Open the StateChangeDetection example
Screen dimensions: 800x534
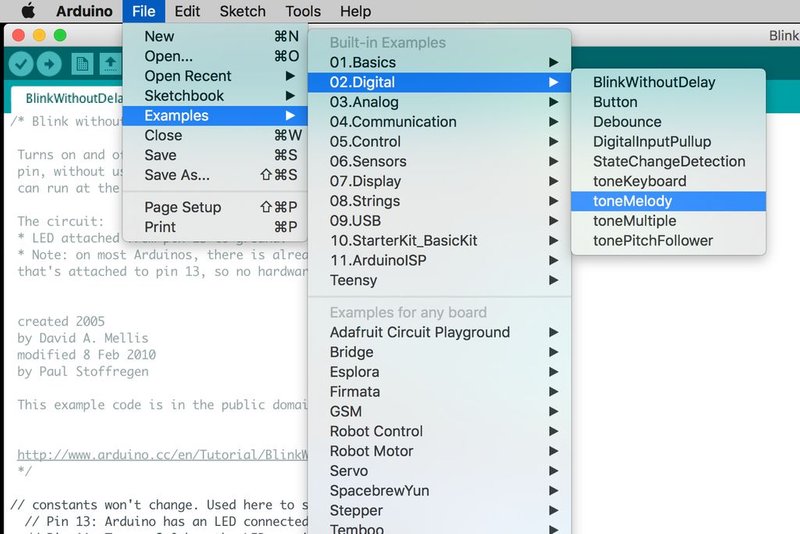coord(668,162)
